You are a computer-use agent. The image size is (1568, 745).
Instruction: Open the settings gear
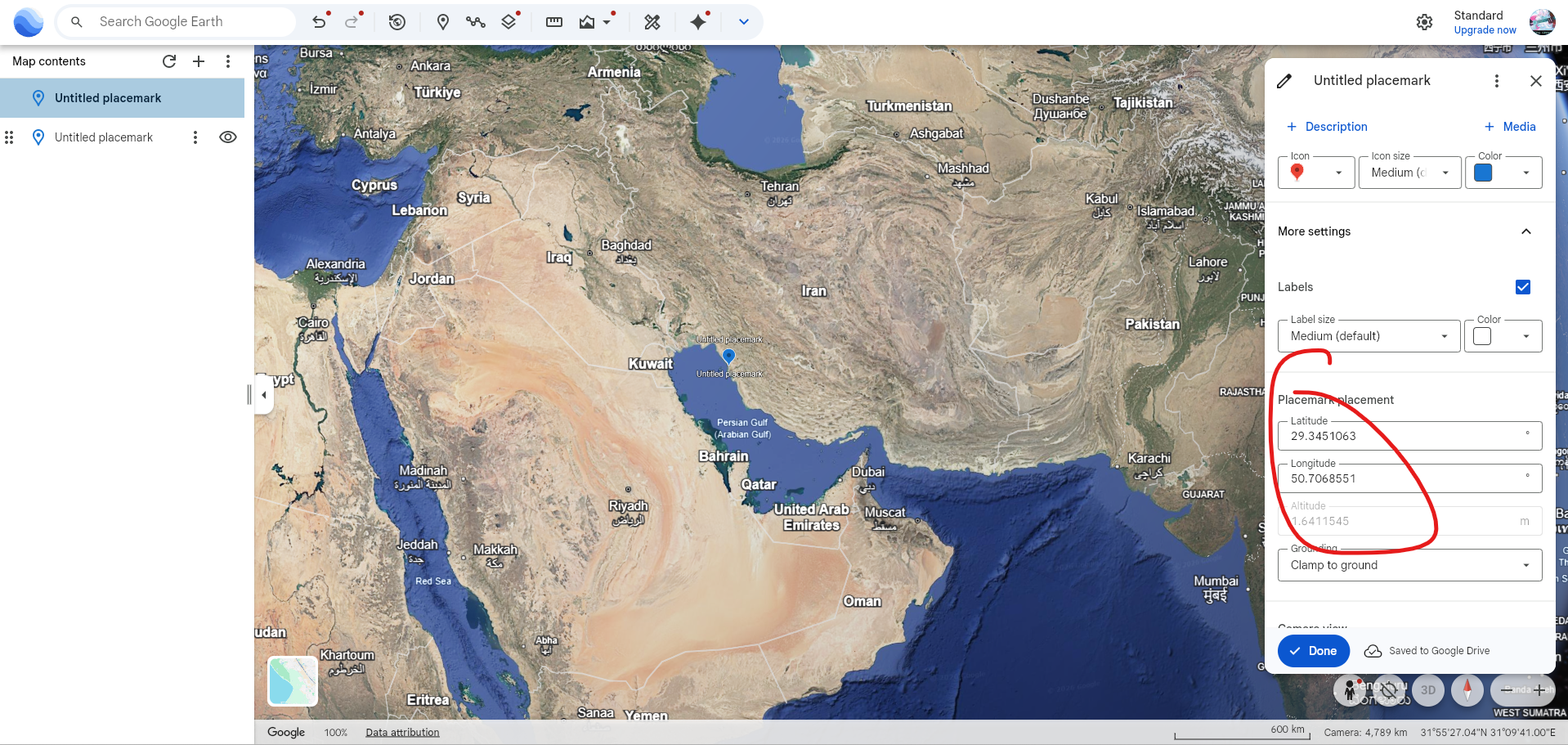1425,22
